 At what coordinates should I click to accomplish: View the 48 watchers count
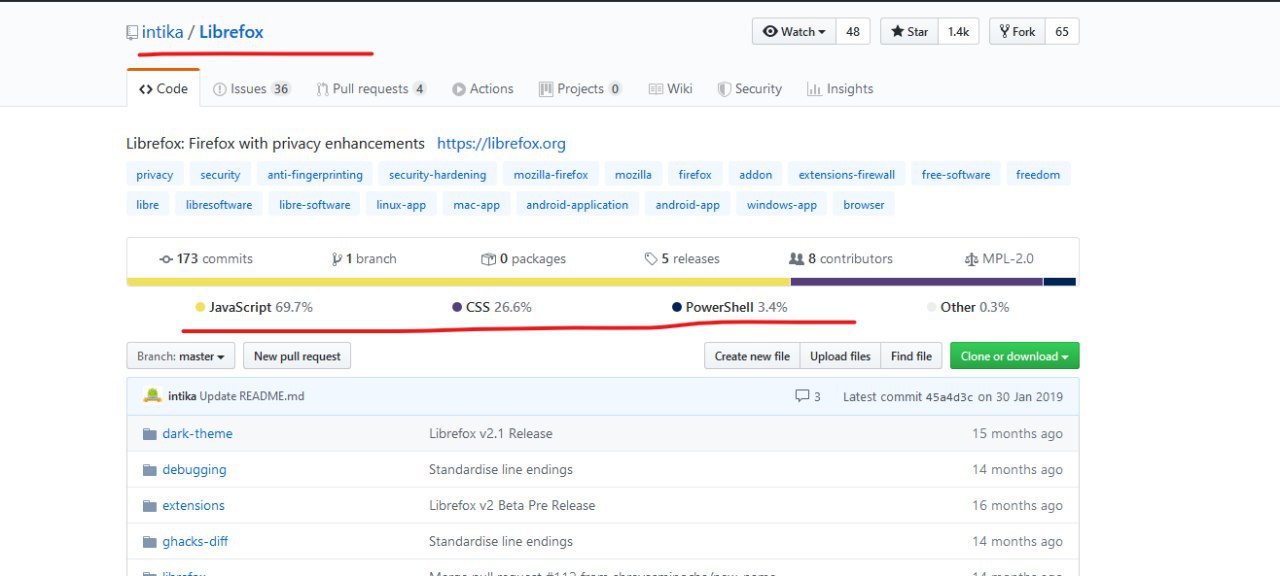click(853, 32)
